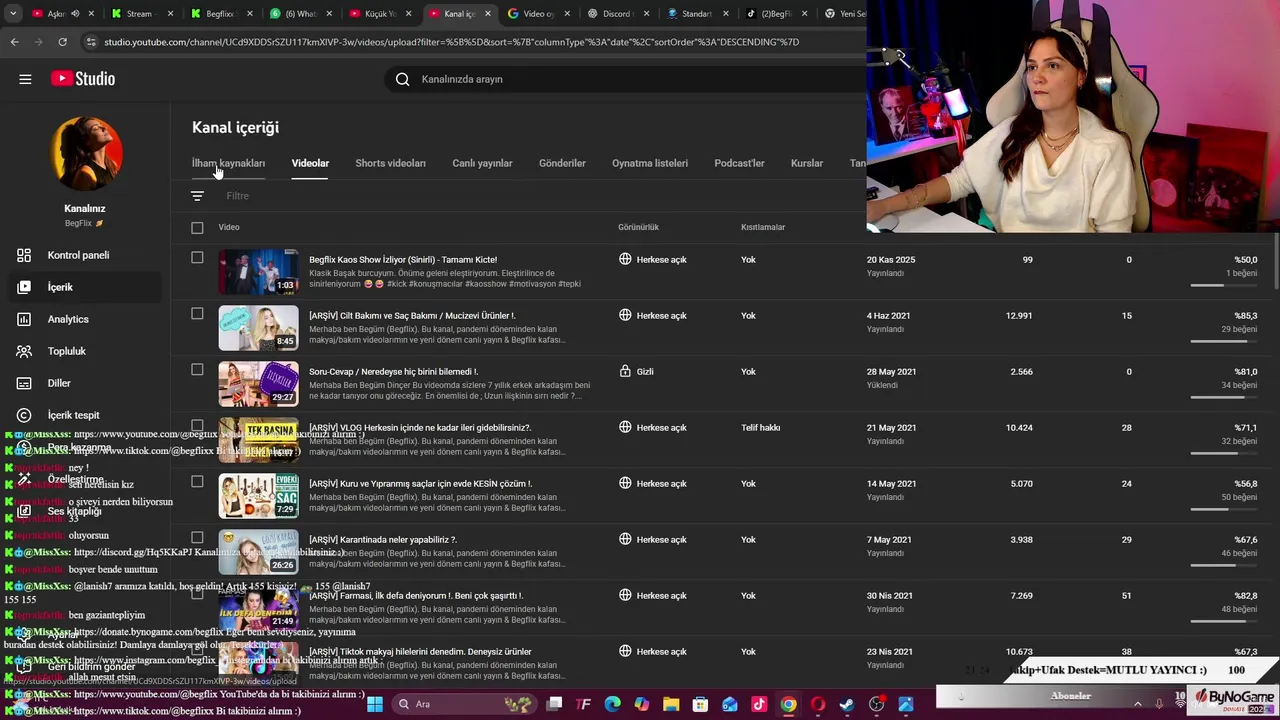
Task: Close the Stream browser tab
Action: tap(169, 14)
